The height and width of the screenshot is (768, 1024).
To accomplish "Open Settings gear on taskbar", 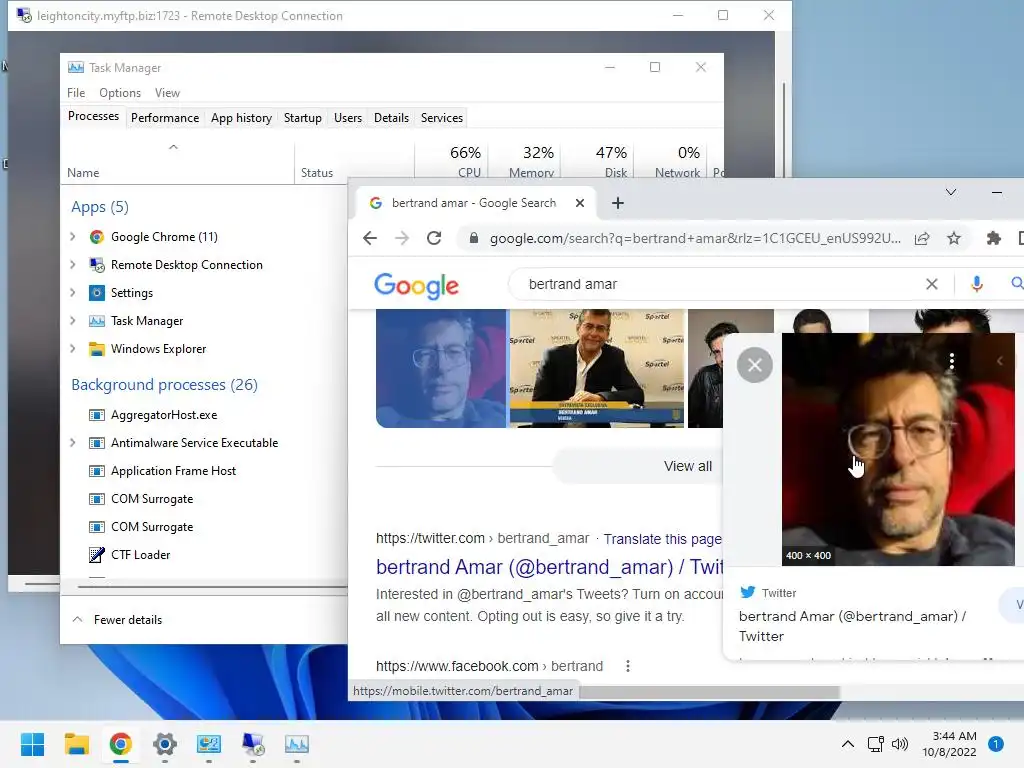I will point(165,744).
